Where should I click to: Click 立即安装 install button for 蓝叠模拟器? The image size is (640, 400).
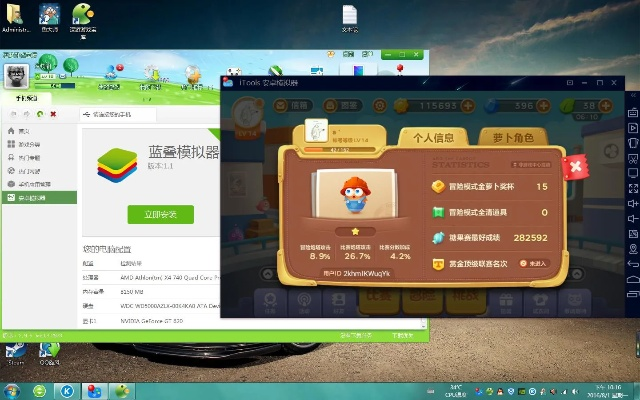(x=160, y=214)
